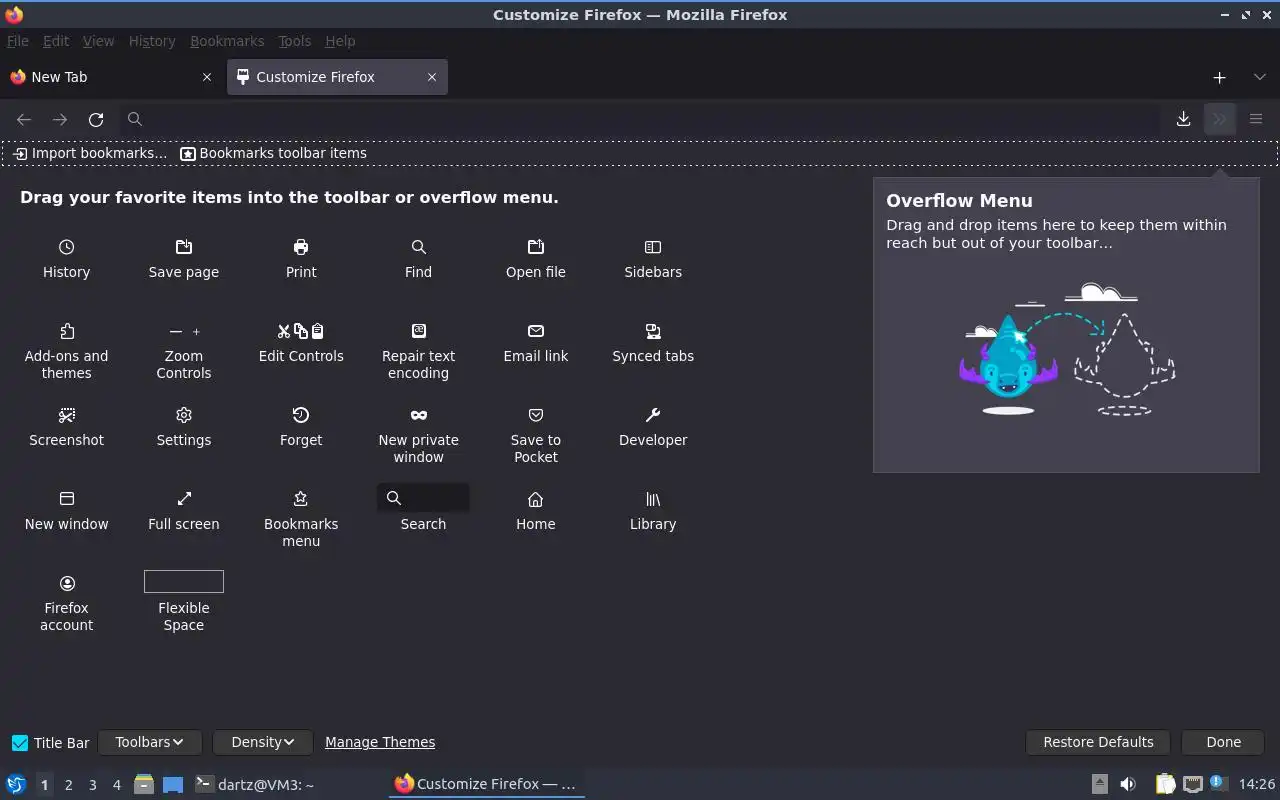Viewport: 1280px width, 800px height.
Task: Select the Synced tabs icon
Action: 653,331
